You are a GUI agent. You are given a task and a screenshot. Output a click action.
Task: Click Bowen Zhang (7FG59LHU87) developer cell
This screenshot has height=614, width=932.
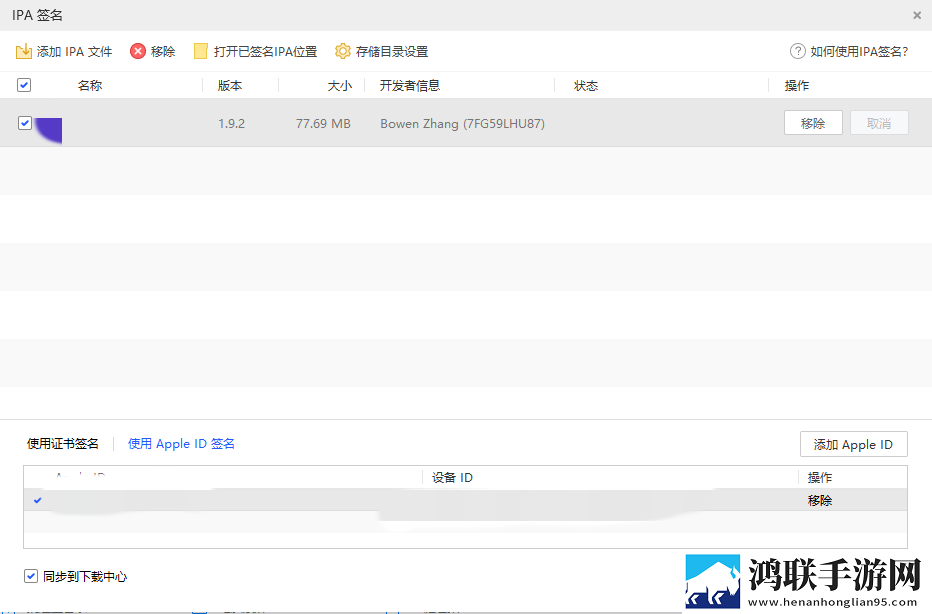point(462,124)
